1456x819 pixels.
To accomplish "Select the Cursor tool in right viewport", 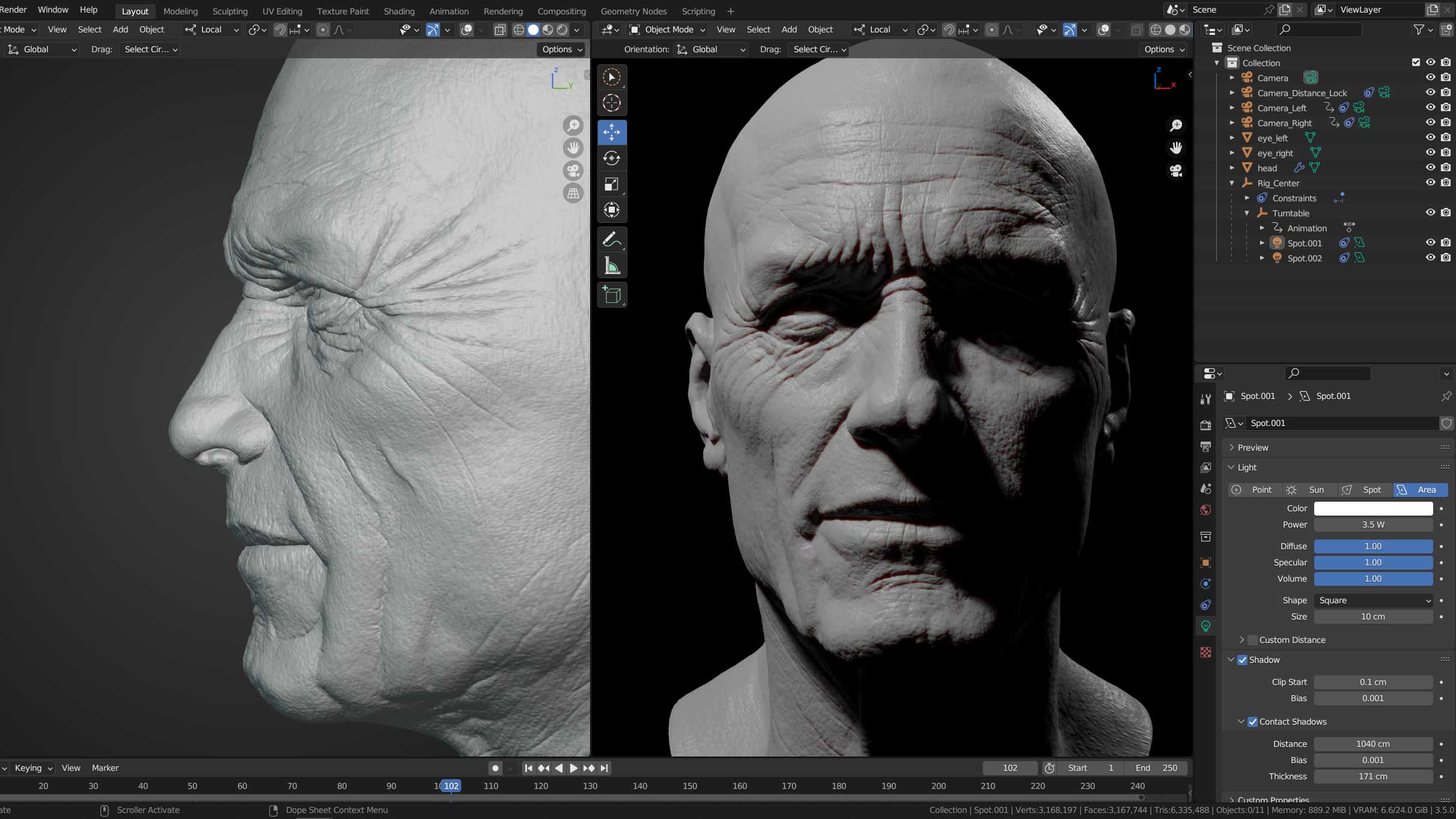I will pos(612,103).
